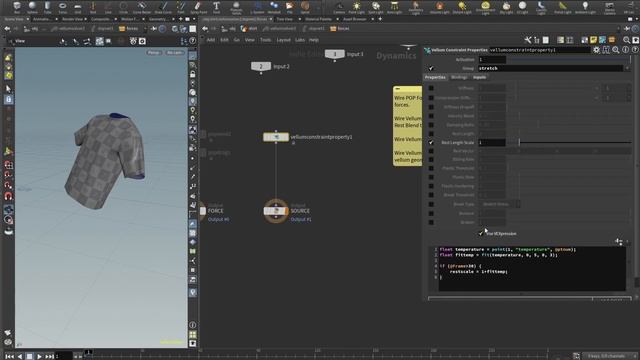Click the Rest Length Scale value field
The image size is (640, 360).
tap(492, 142)
